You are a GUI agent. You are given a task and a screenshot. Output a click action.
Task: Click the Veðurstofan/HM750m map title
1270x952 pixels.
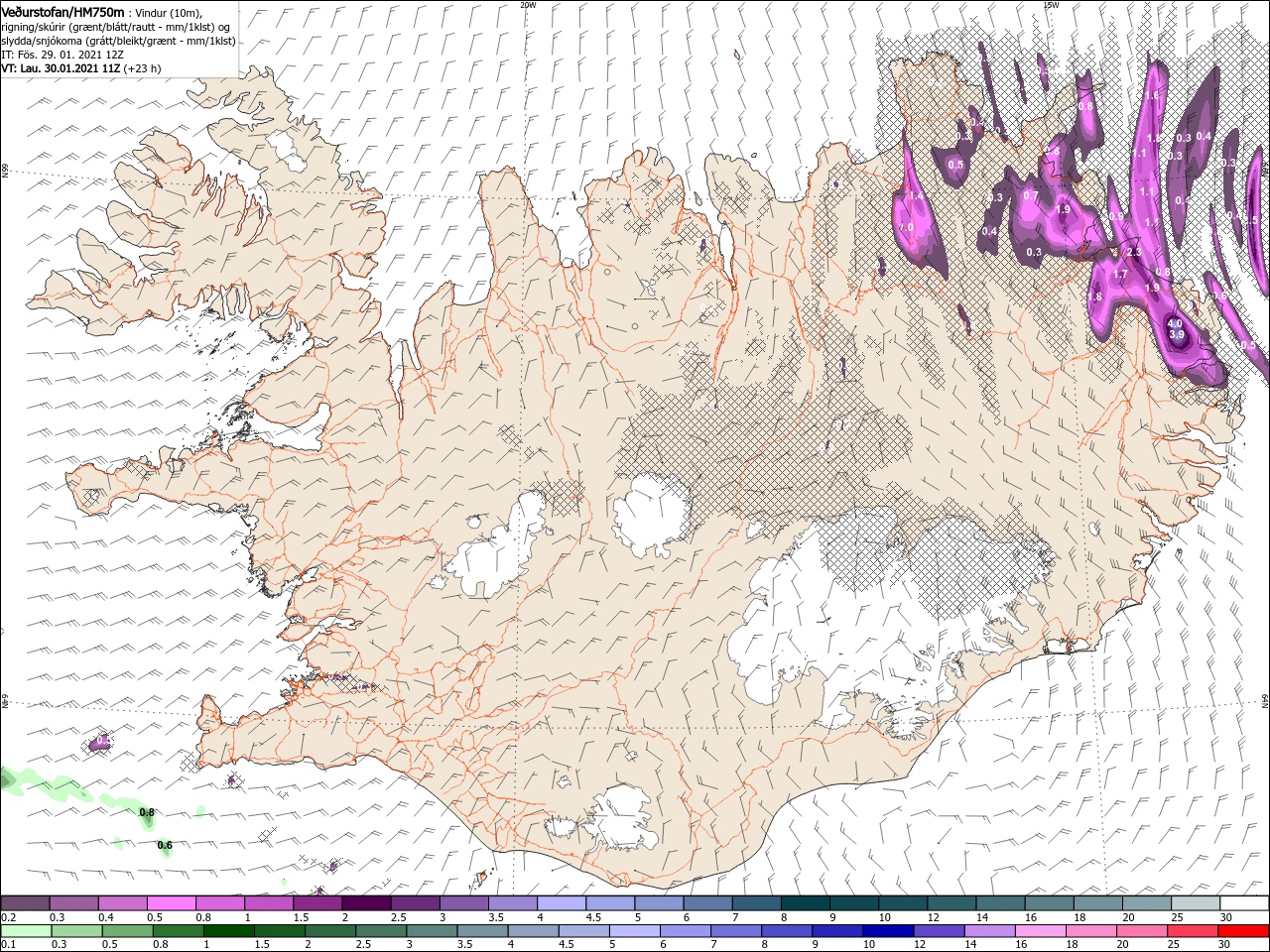tap(63, 11)
